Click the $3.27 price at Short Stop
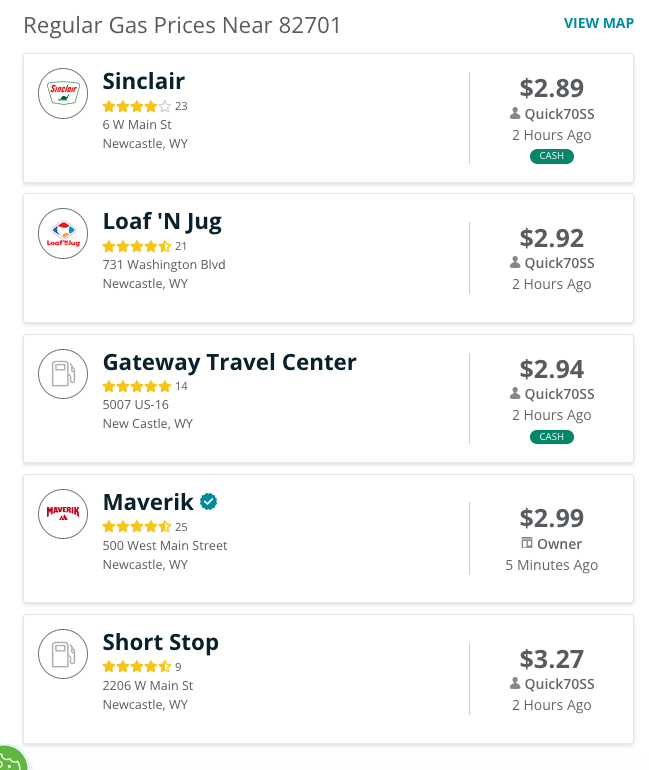Screen dimensions: 649x770 pyautogui.click(x=551, y=659)
